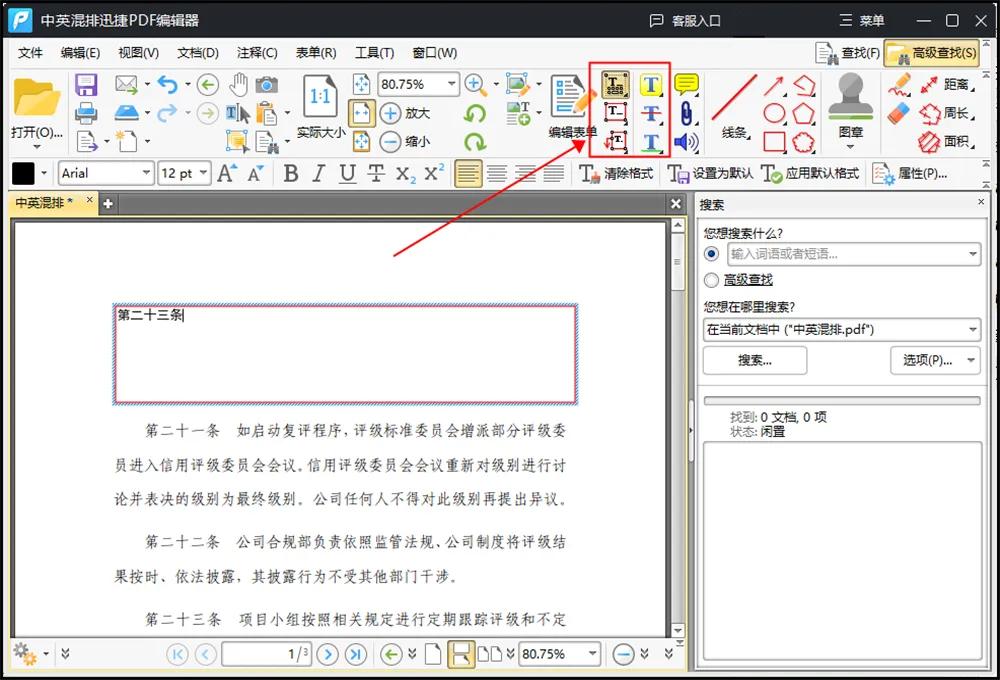Select the Eraser tool icon
Image resolution: width=1000 pixels, height=680 pixels.
pyautogui.click(x=899, y=113)
